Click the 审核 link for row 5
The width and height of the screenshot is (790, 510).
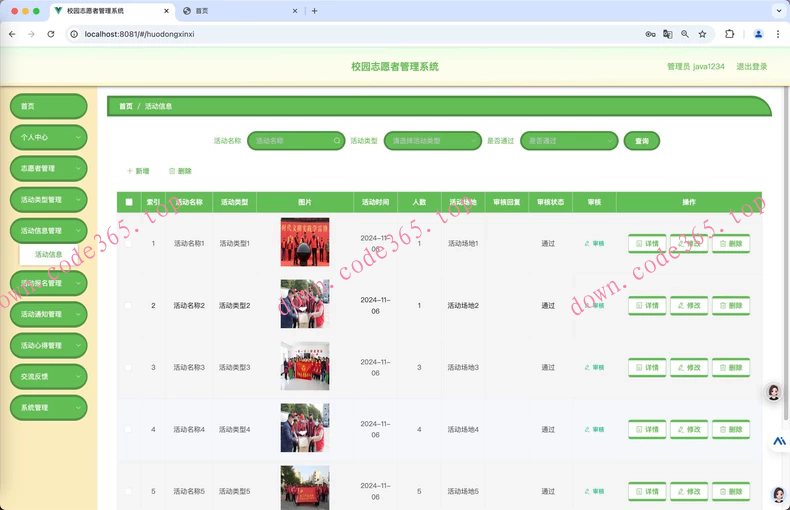[595, 491]
